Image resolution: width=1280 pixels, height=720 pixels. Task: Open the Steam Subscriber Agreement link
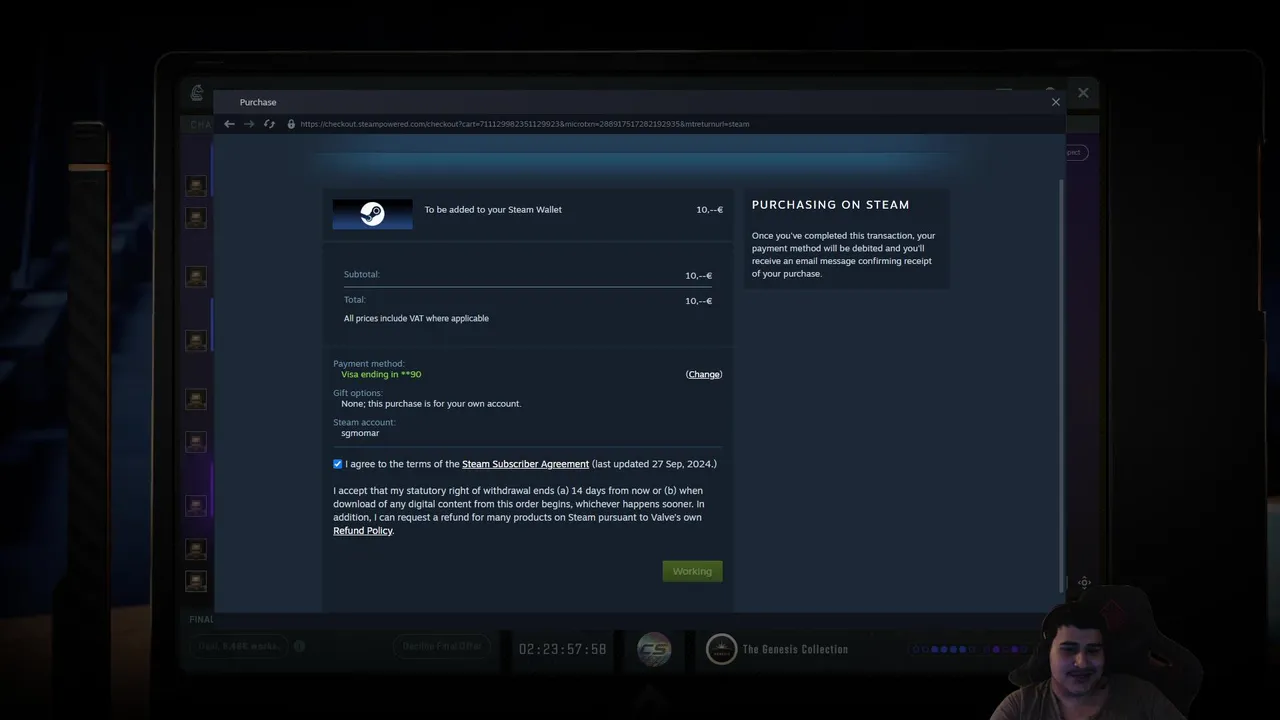click(525, 464)
